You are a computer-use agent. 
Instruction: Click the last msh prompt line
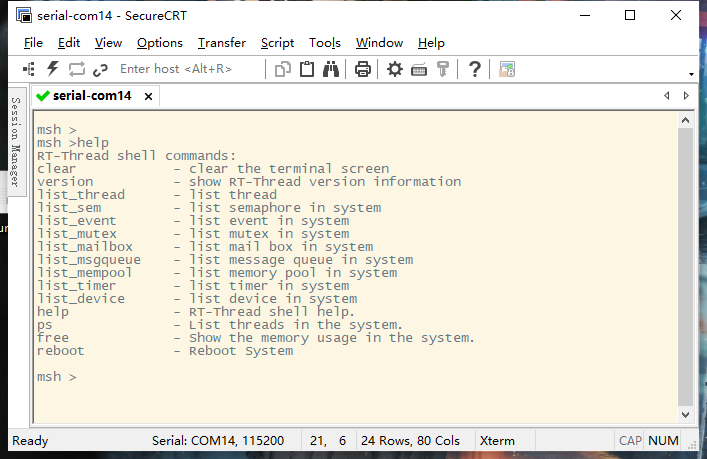57,376
